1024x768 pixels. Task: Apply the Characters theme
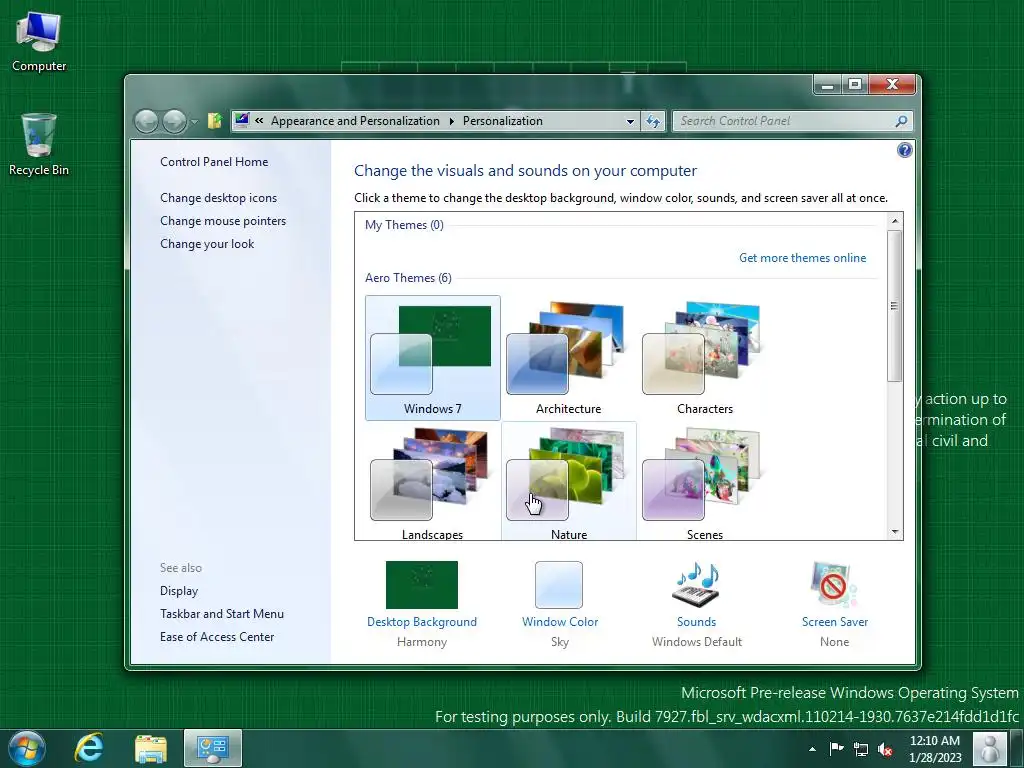pyautogui.click(x=705, y=357)
